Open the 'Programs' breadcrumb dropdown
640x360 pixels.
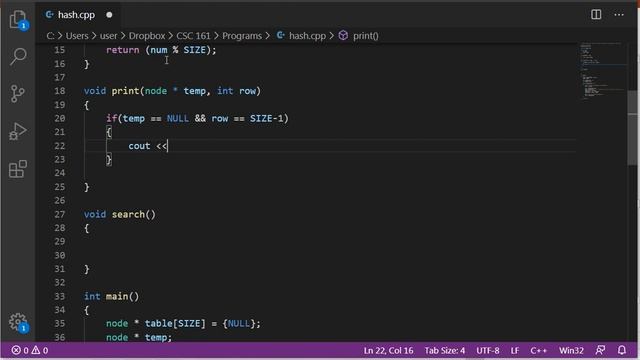[242, 36]
